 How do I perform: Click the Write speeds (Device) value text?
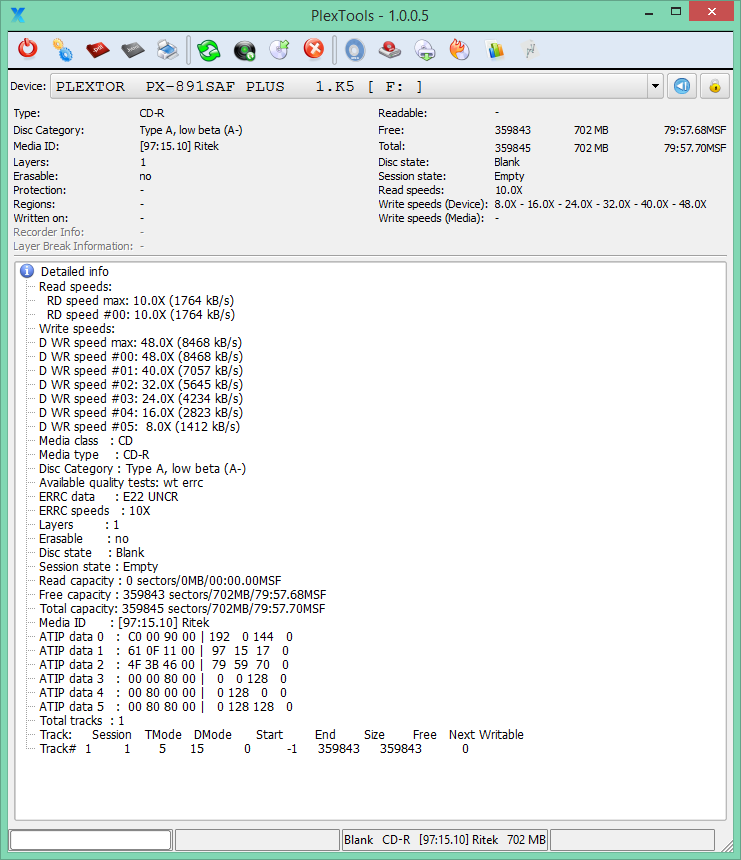(x=600, y=204)
